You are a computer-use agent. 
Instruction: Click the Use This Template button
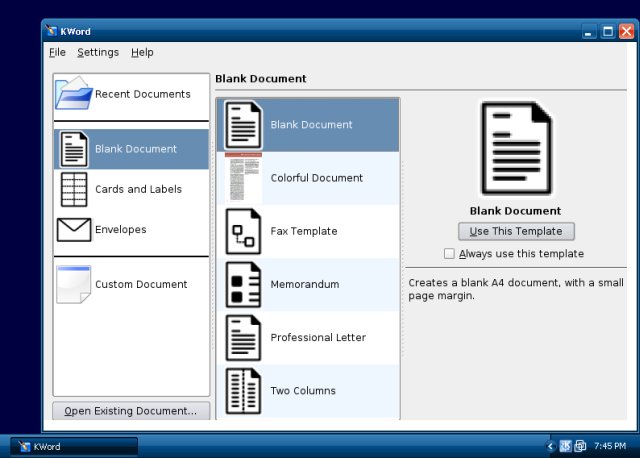tap(516, 231)
